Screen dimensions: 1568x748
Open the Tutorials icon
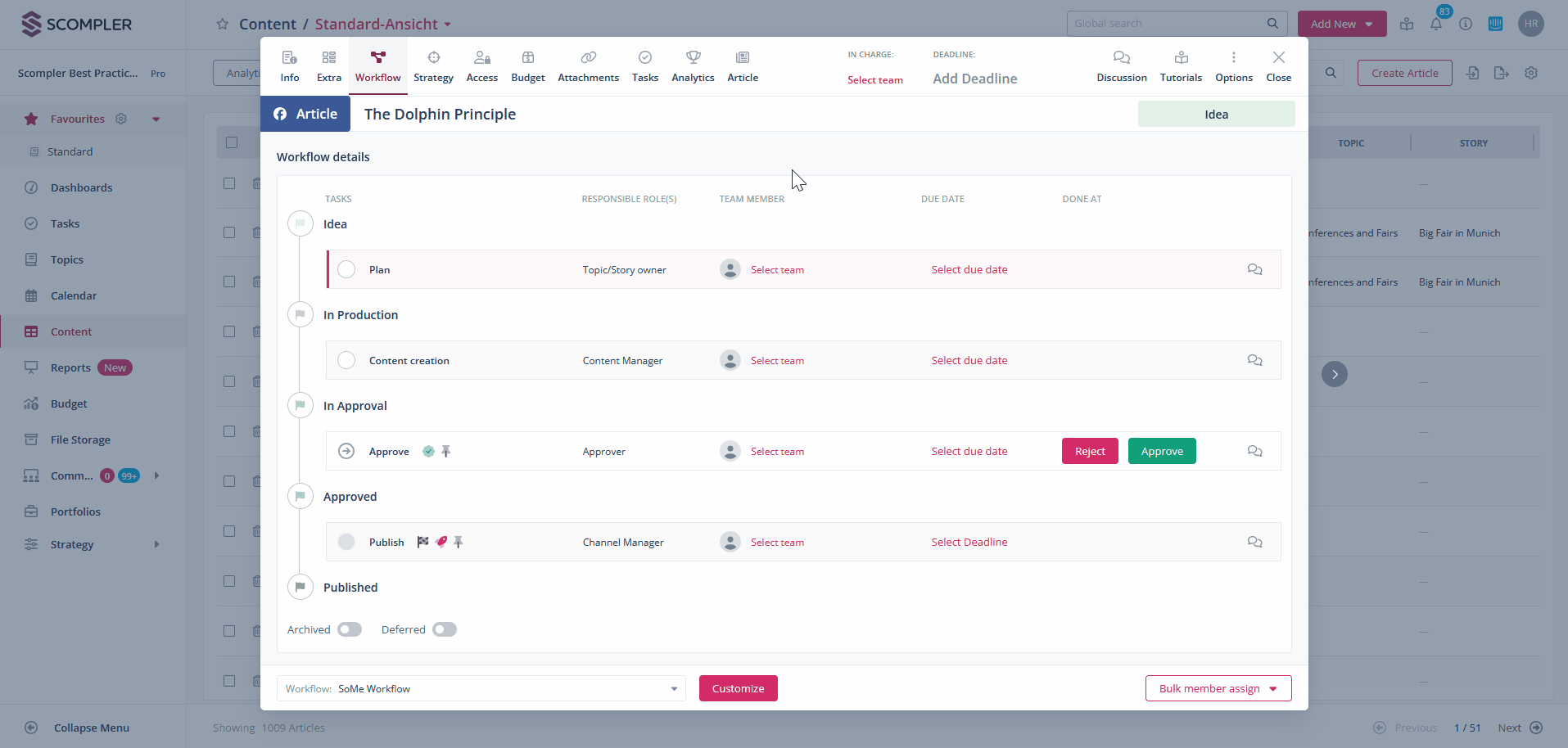(x=1181, y=58)
